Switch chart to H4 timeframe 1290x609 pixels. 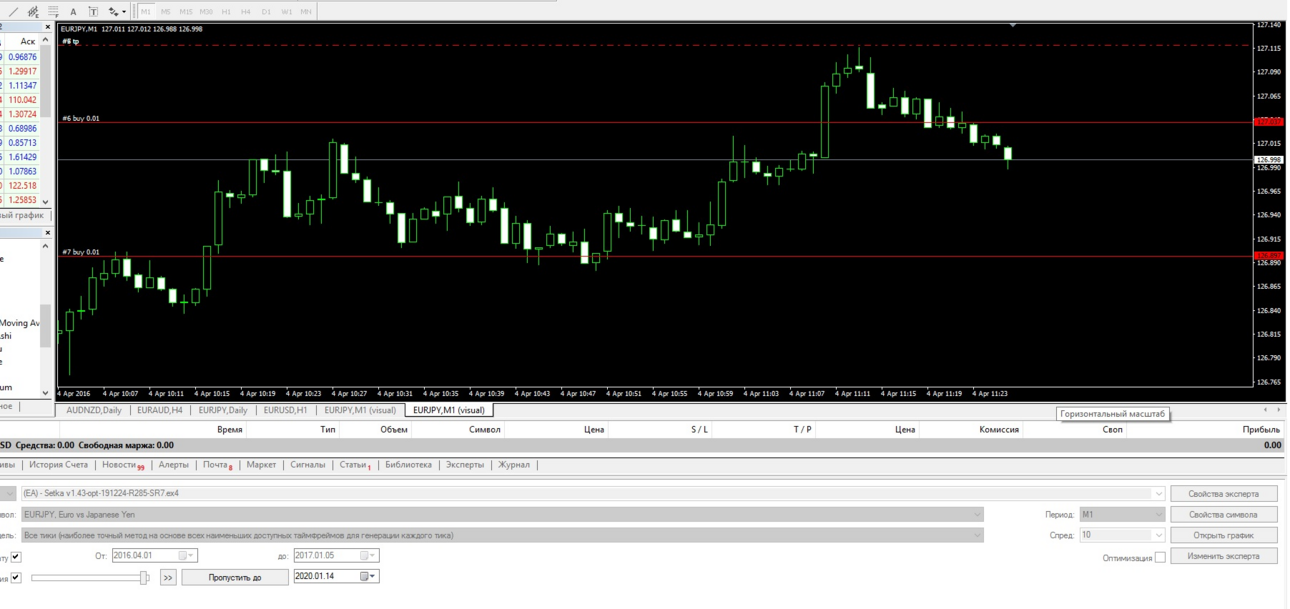(x=246, y=12)
